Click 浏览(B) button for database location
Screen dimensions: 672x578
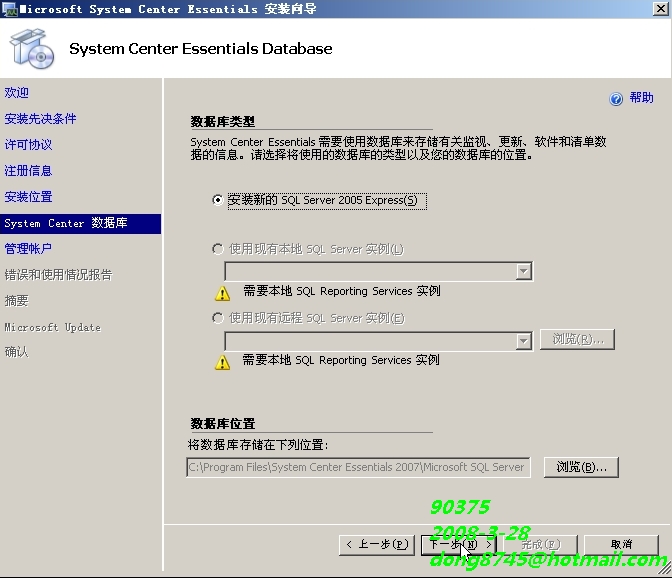tap(581, 467)
